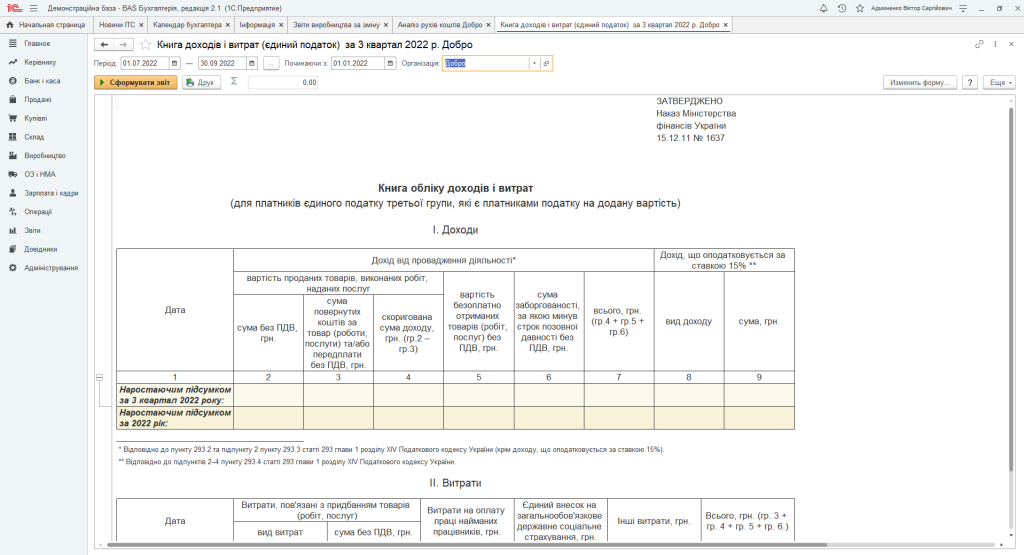The height and width of the screenshot is (555, 1024).
Task: Add report to favorites star icon
Action: coord(146,44)
